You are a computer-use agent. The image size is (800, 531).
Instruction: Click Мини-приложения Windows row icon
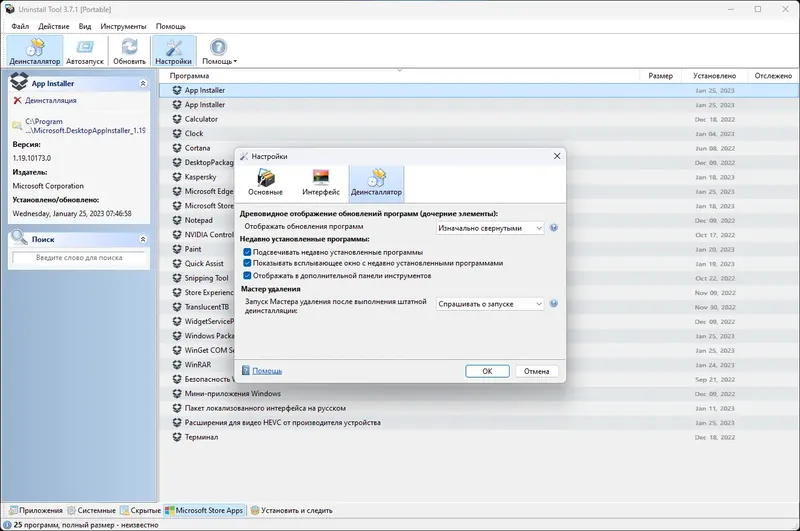[x=177, y=394]
